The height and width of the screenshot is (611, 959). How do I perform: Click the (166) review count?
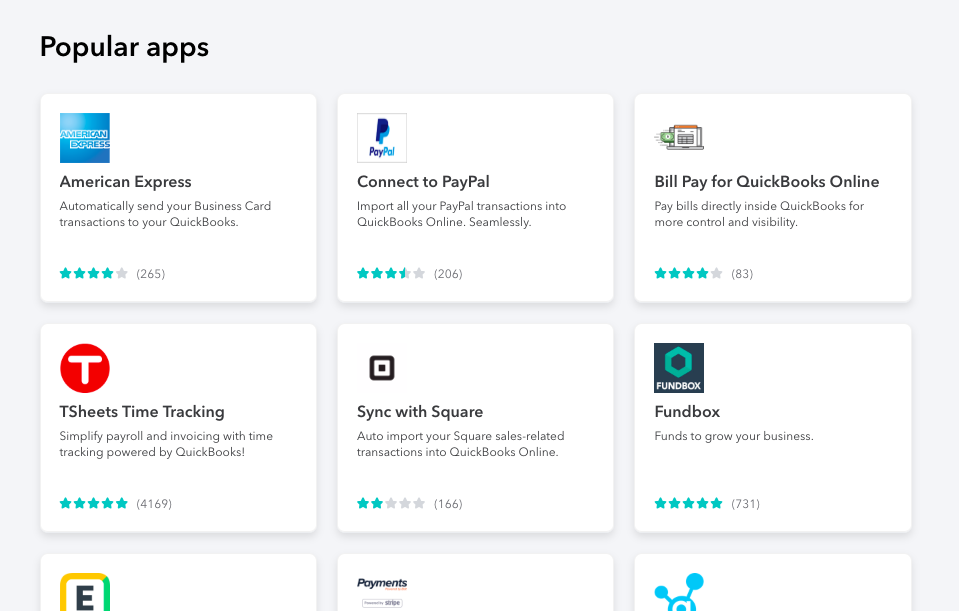448,504
